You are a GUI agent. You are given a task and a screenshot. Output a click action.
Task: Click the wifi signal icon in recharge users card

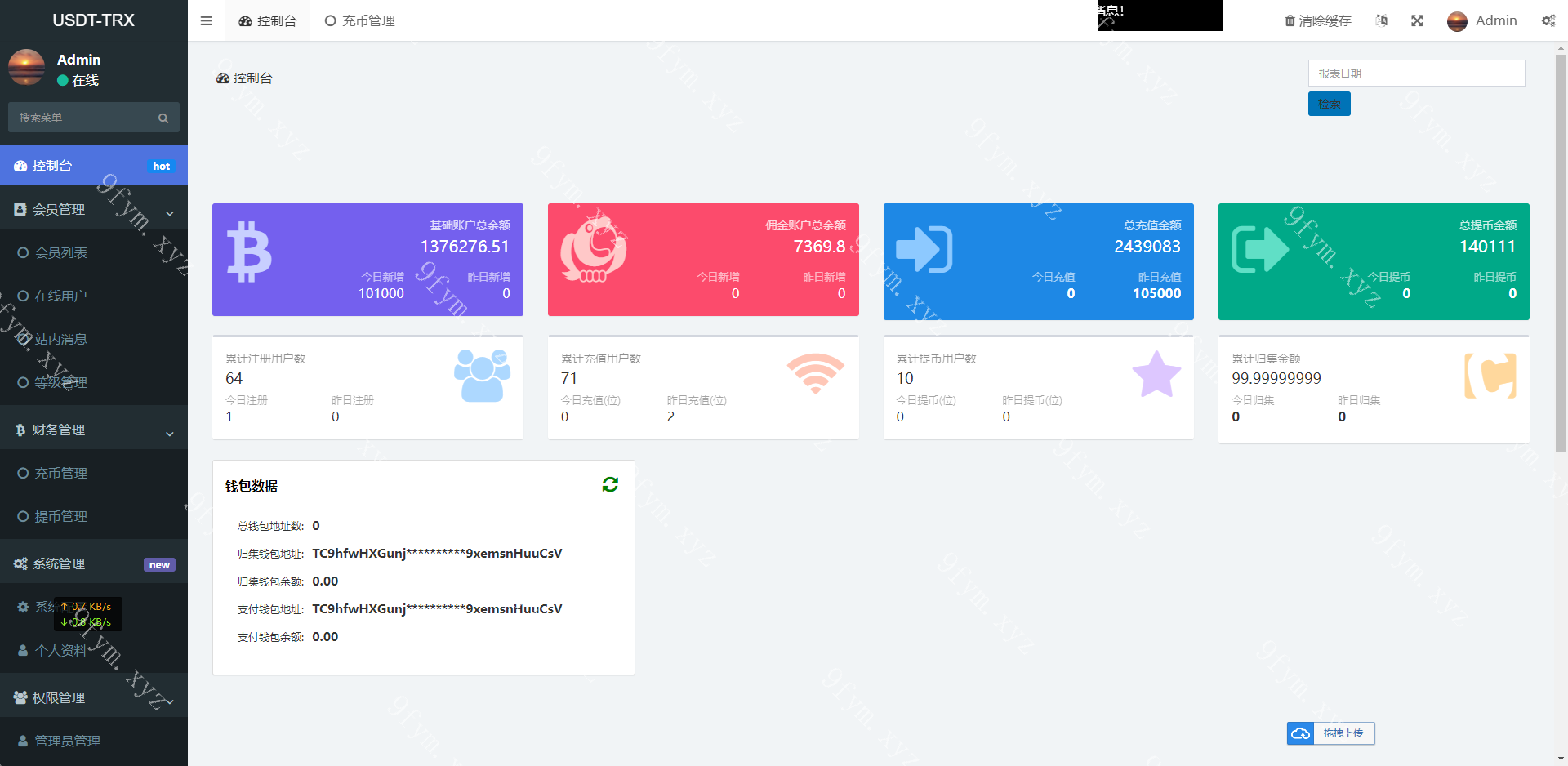click(815, 373)
